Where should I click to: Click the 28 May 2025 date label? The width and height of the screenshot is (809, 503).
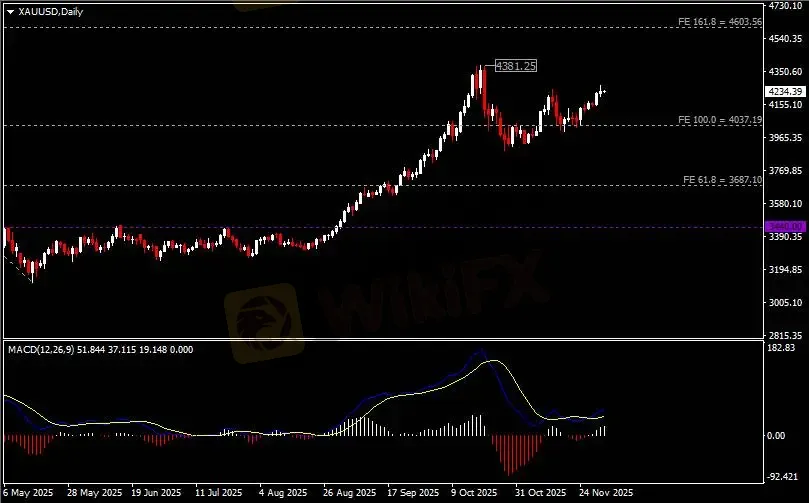tap(94, 493)
